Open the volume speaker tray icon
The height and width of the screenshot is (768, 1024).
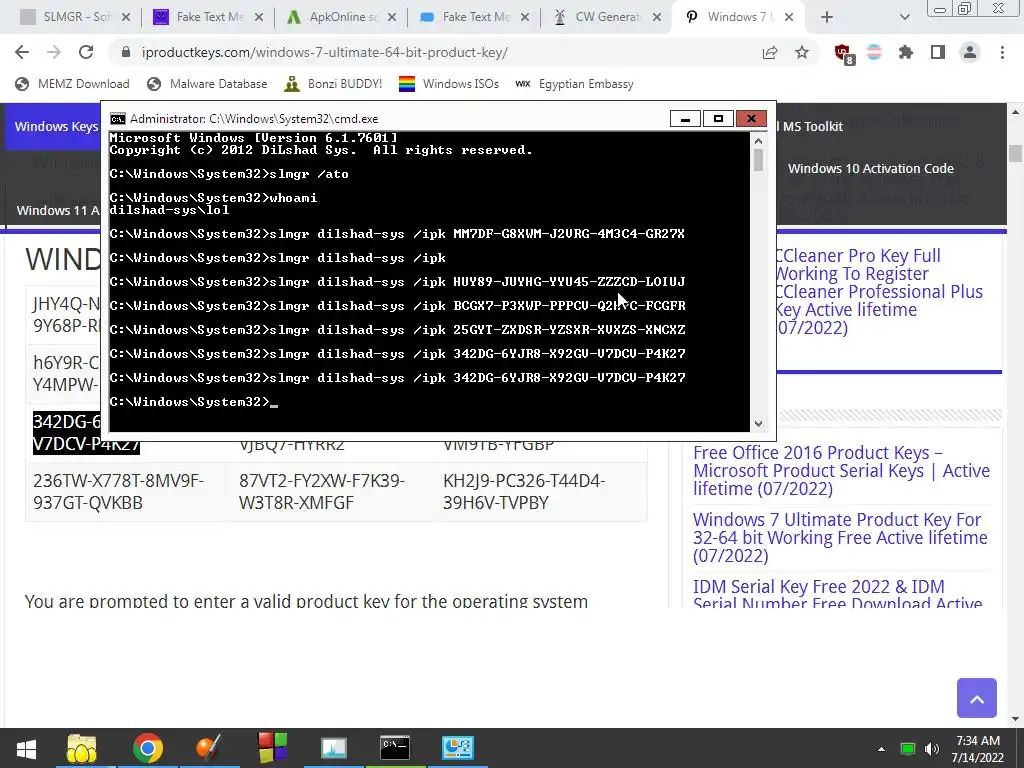click(931, 749)
